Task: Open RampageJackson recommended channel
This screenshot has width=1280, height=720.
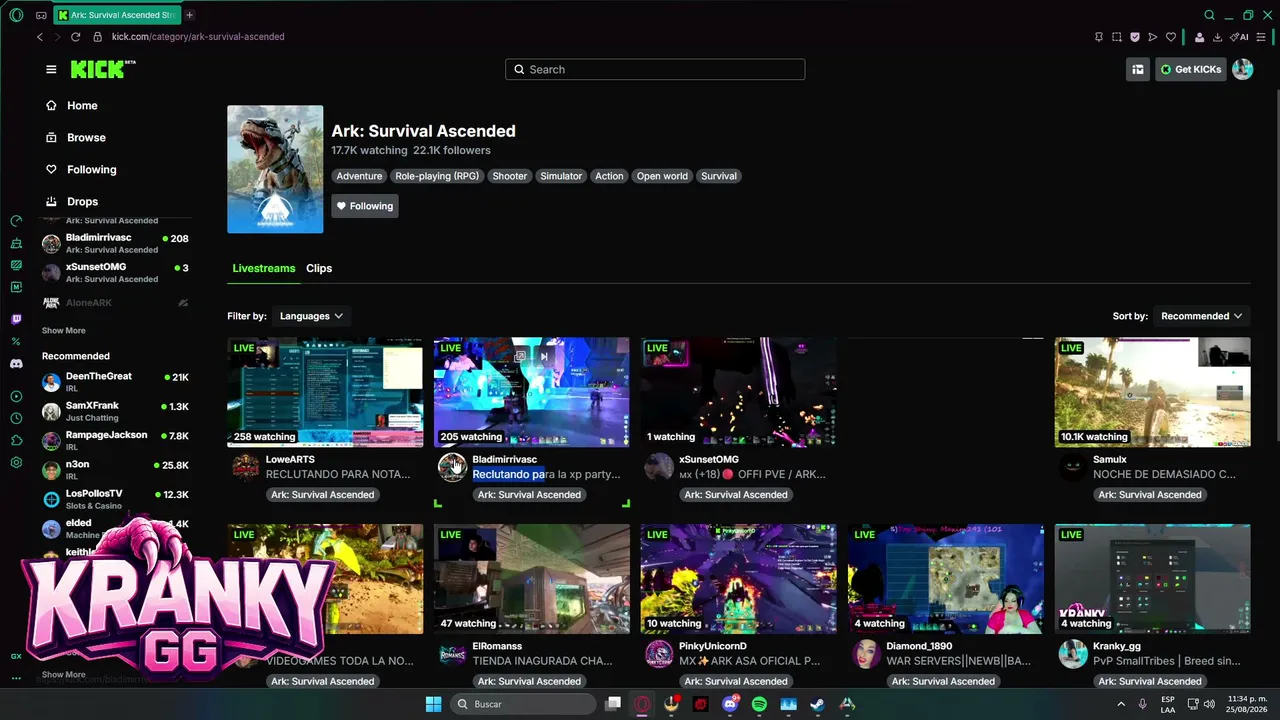Action: pyautogui.click(x=115, y=441)
